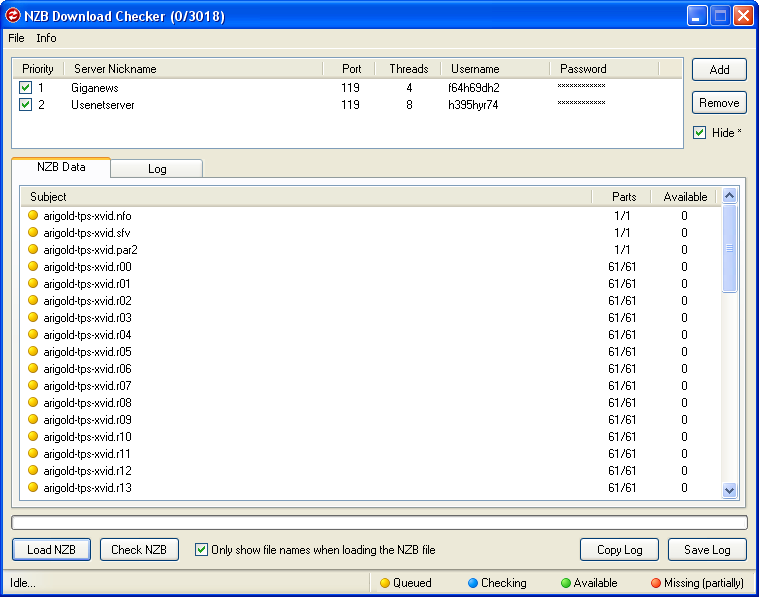
Task: Click the Threads column header
Action: click(408, 69)
